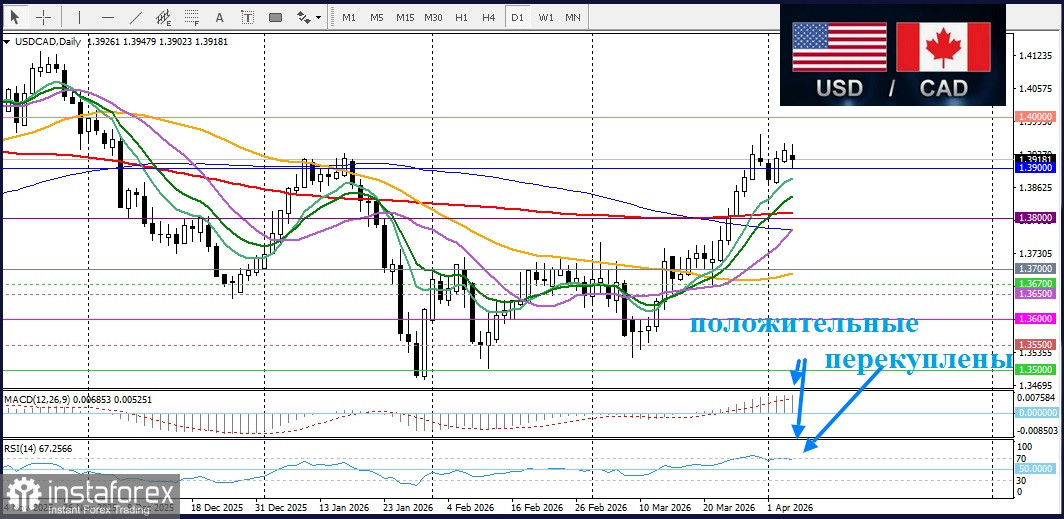Click the 1.41235 price scale value
The image size is (1064, 519).
click(x=1036, y=56)
